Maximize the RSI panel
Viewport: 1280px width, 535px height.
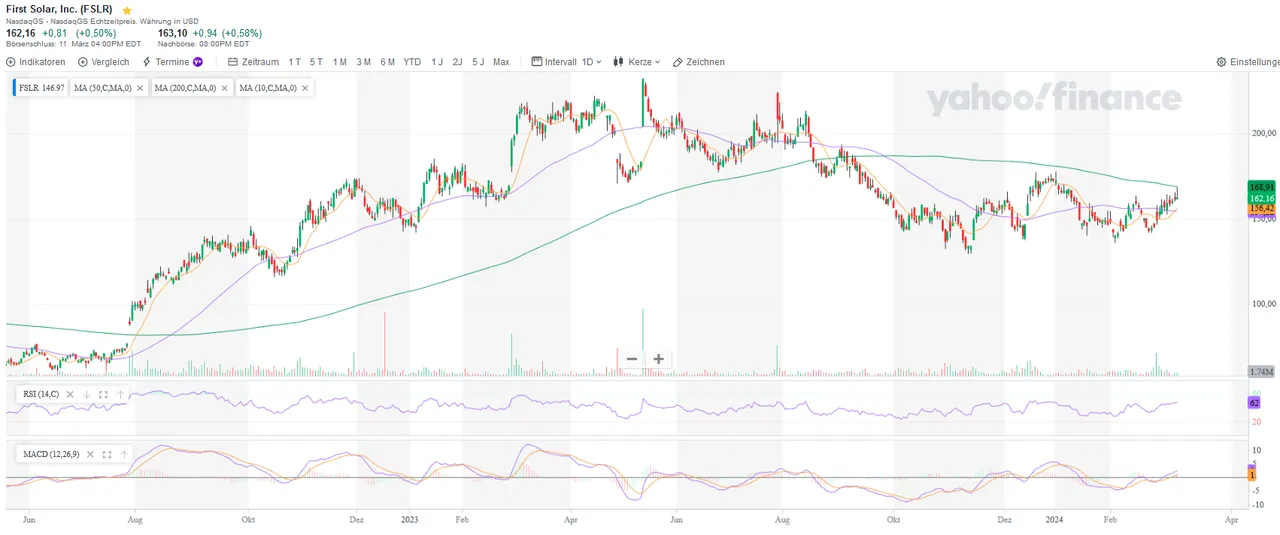pyautogui.click(x=104, y=394)
